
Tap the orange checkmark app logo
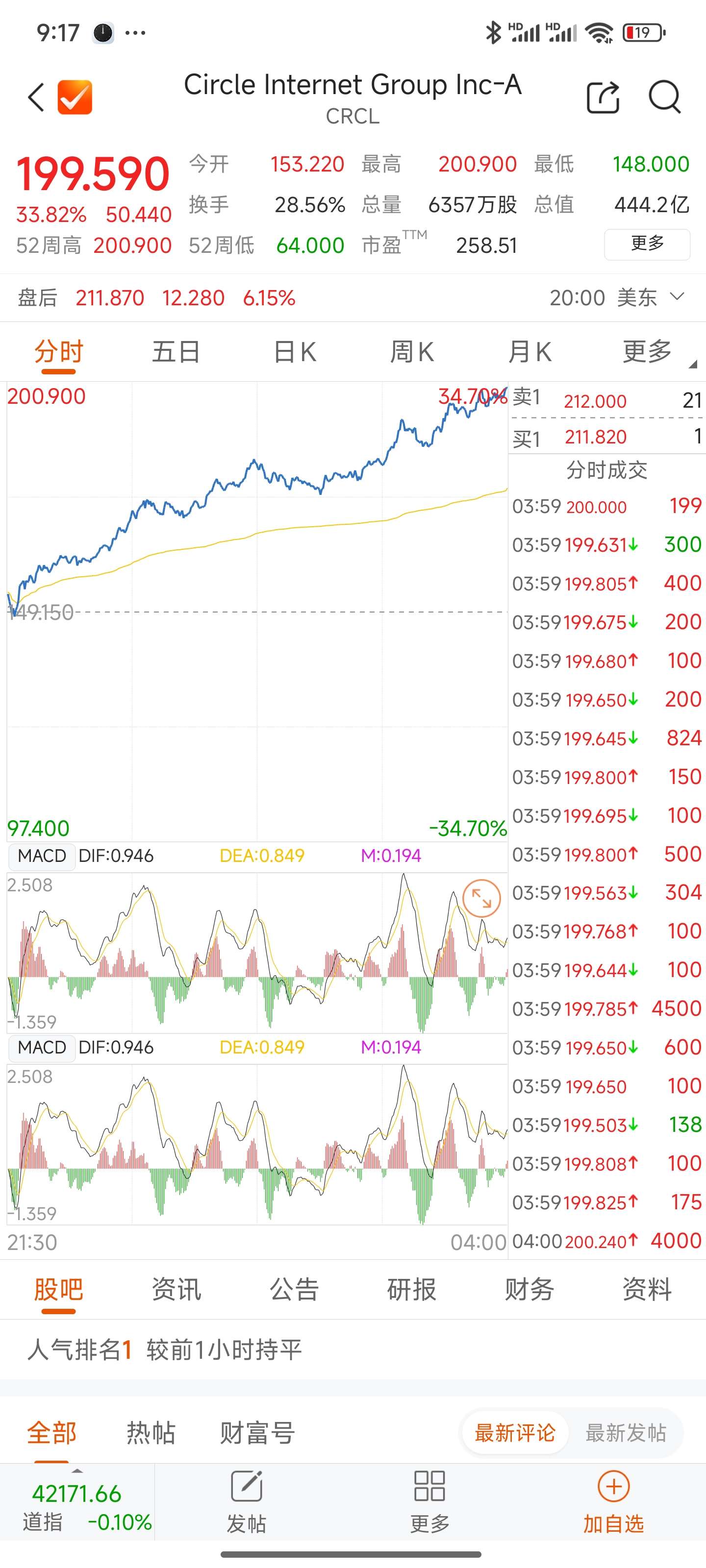coord(75,98)
